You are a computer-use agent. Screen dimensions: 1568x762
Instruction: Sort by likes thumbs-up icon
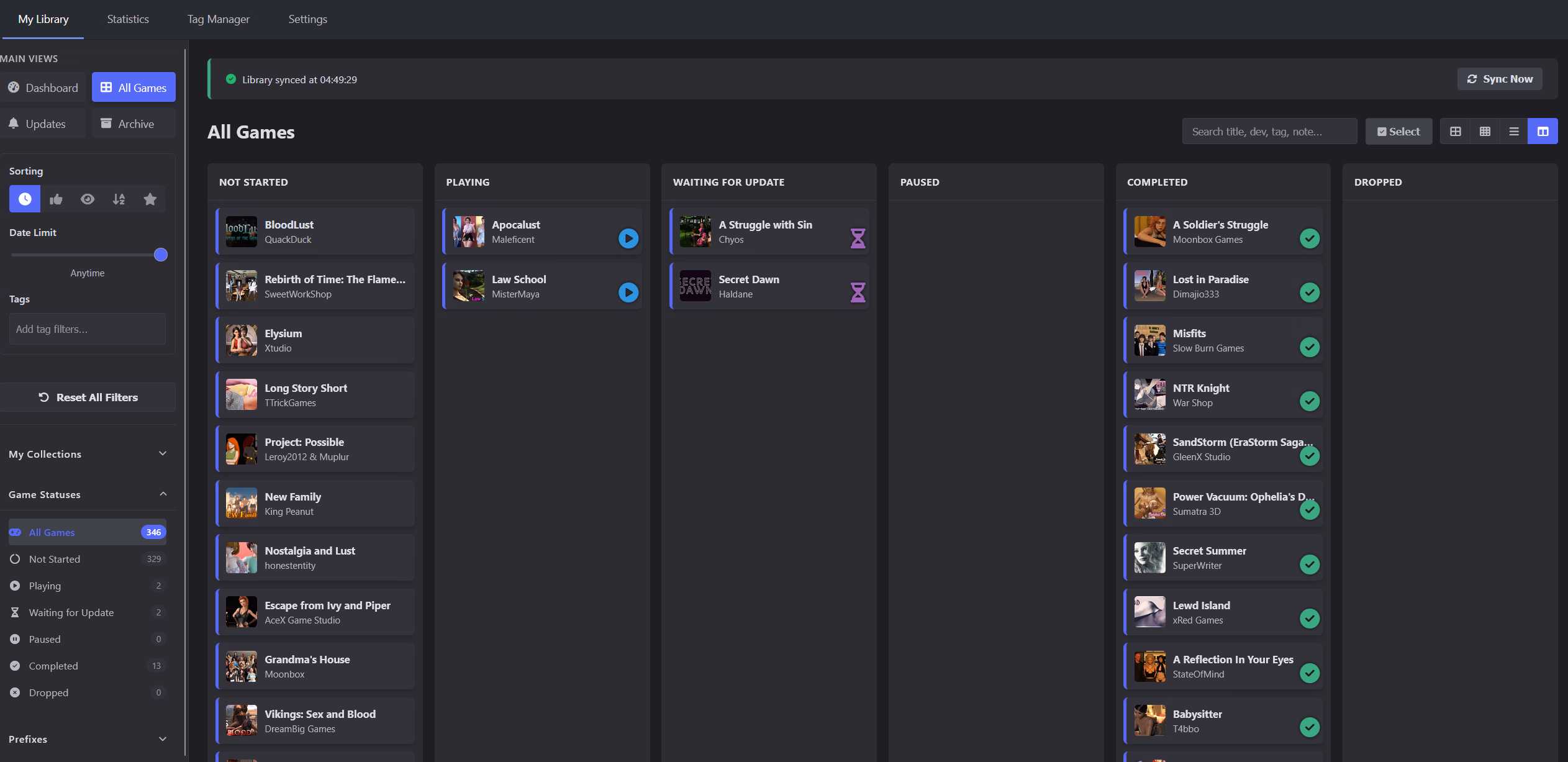(x=56, y=199)
